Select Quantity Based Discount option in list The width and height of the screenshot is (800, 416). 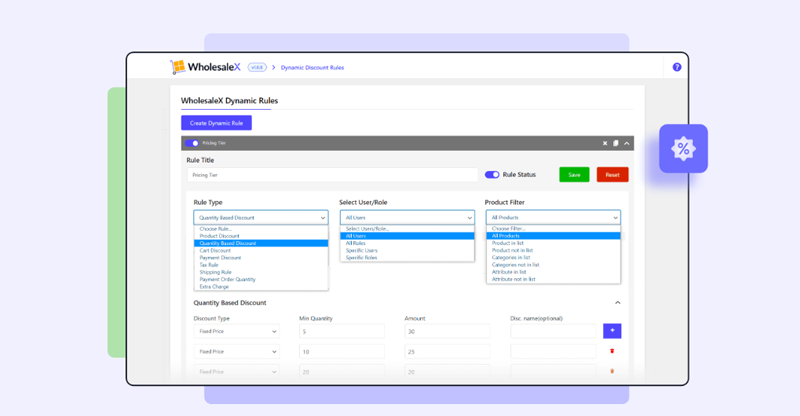[261, 243]
